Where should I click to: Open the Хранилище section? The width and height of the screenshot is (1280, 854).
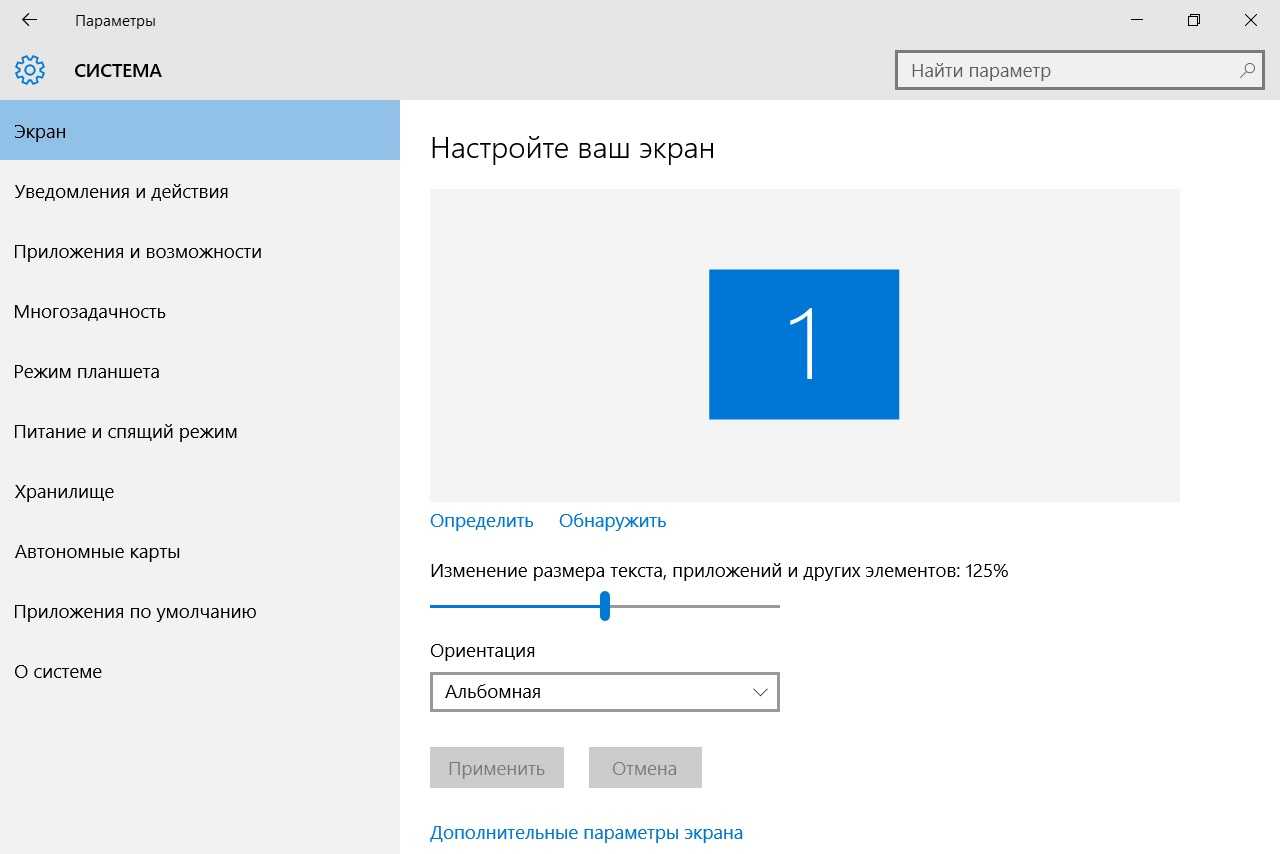click(x=64, y=491)
